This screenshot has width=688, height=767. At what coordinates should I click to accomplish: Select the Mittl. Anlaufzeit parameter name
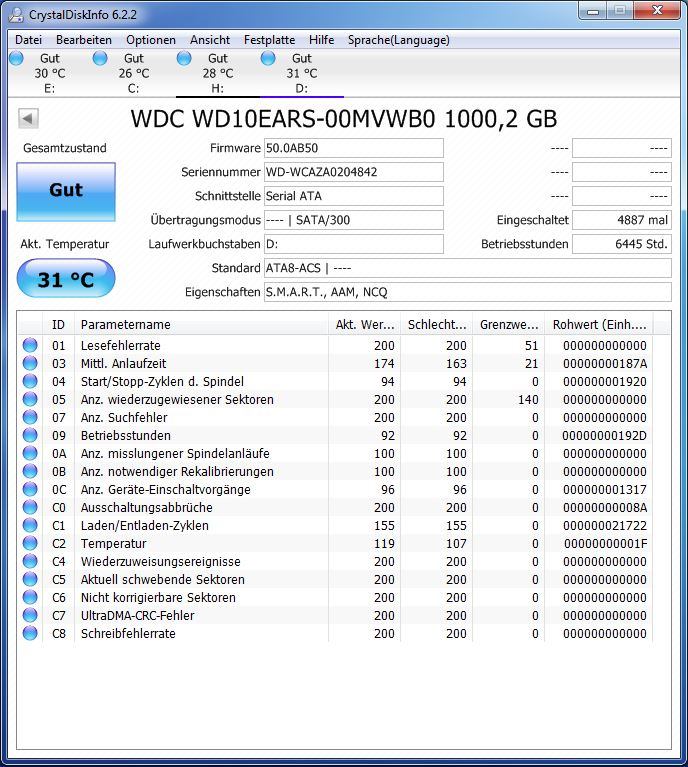tap(123, 363)
